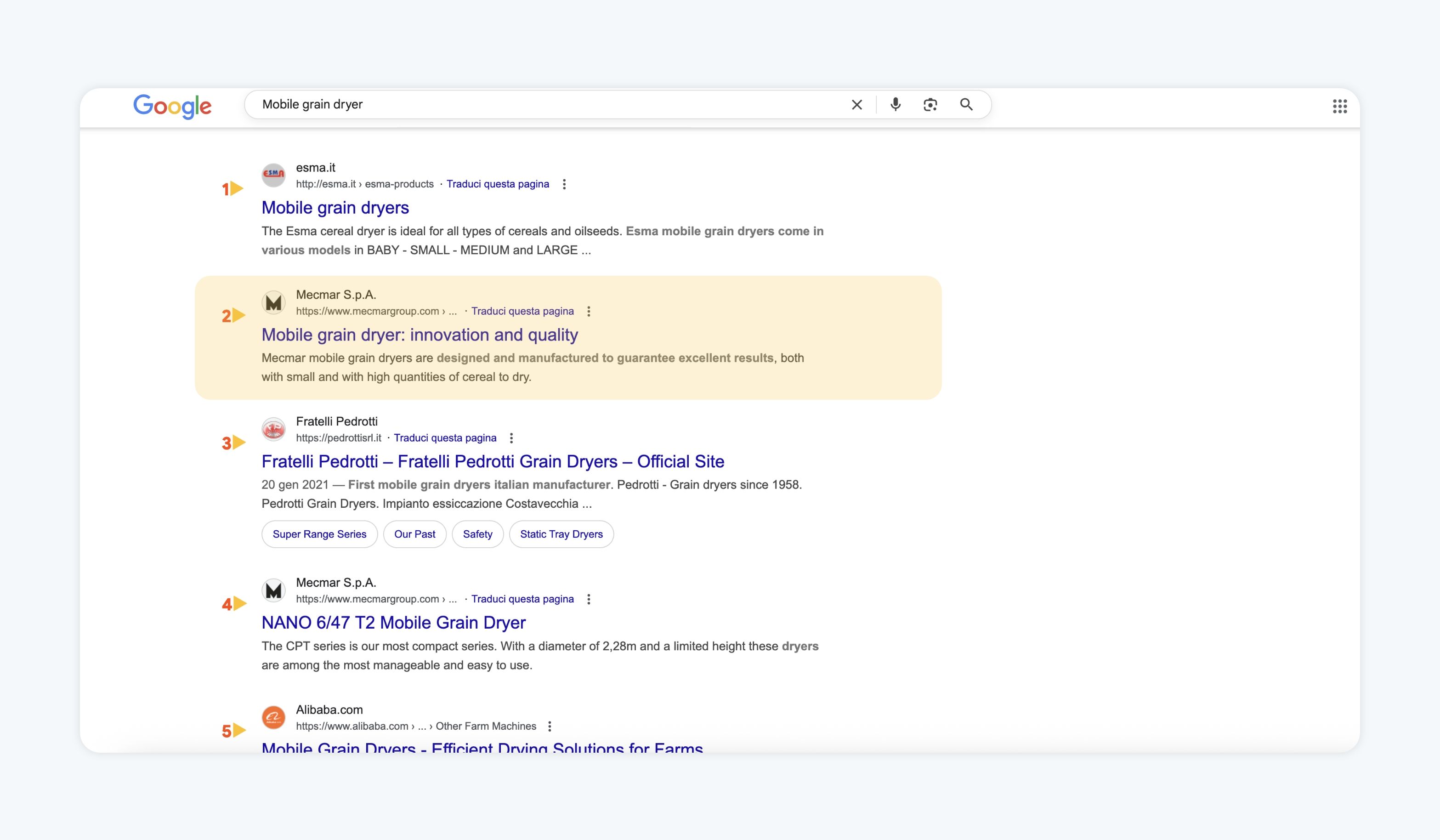1440x840 pixels.
Task: Click the Alibaba 'Other Farm Machines' breadcrumb URL
Action: tap(416, 726)
